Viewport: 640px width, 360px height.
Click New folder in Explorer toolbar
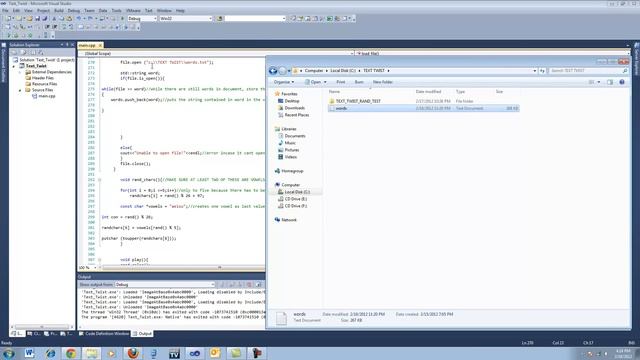click(x=382, y=82)
